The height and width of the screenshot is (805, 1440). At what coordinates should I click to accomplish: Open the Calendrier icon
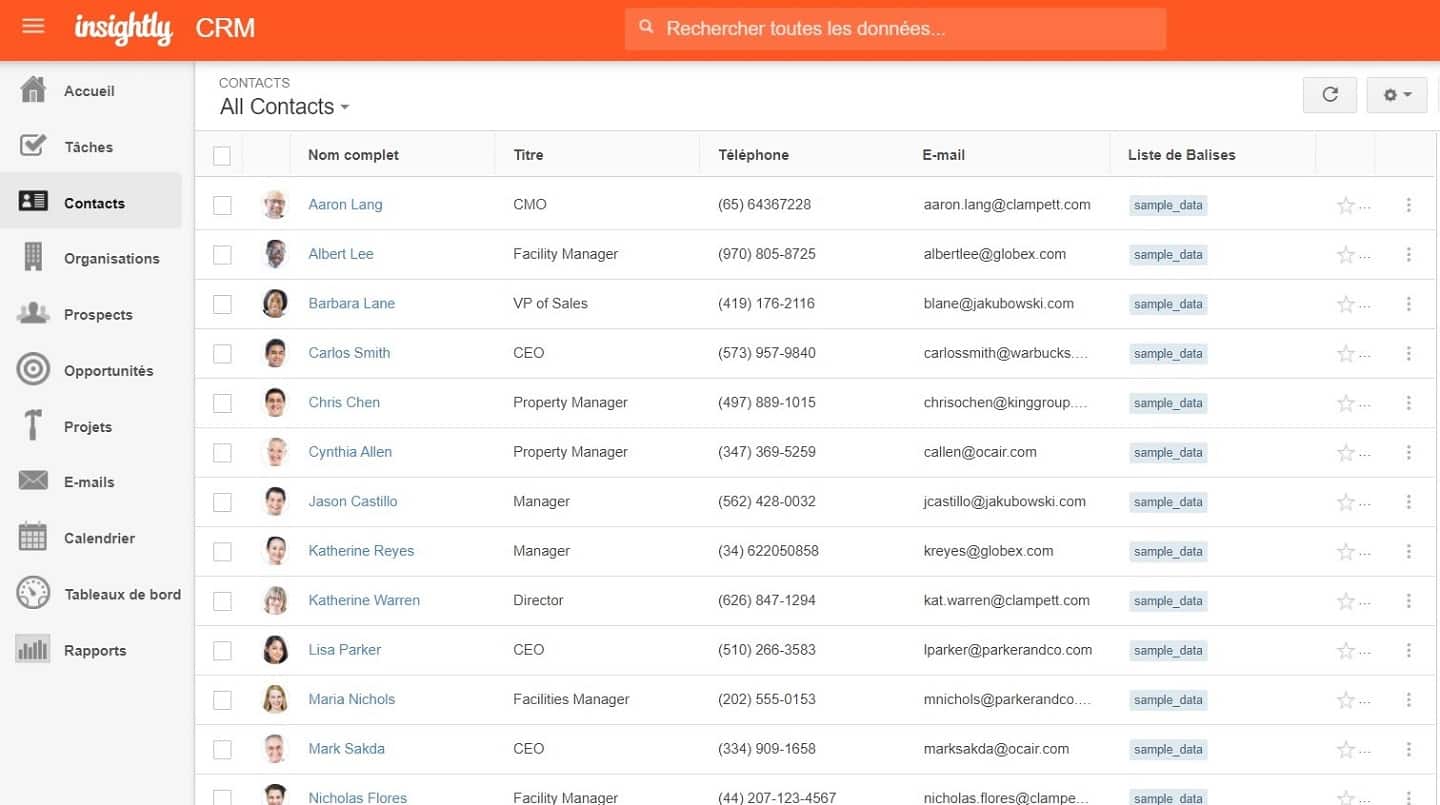[33, 538]
